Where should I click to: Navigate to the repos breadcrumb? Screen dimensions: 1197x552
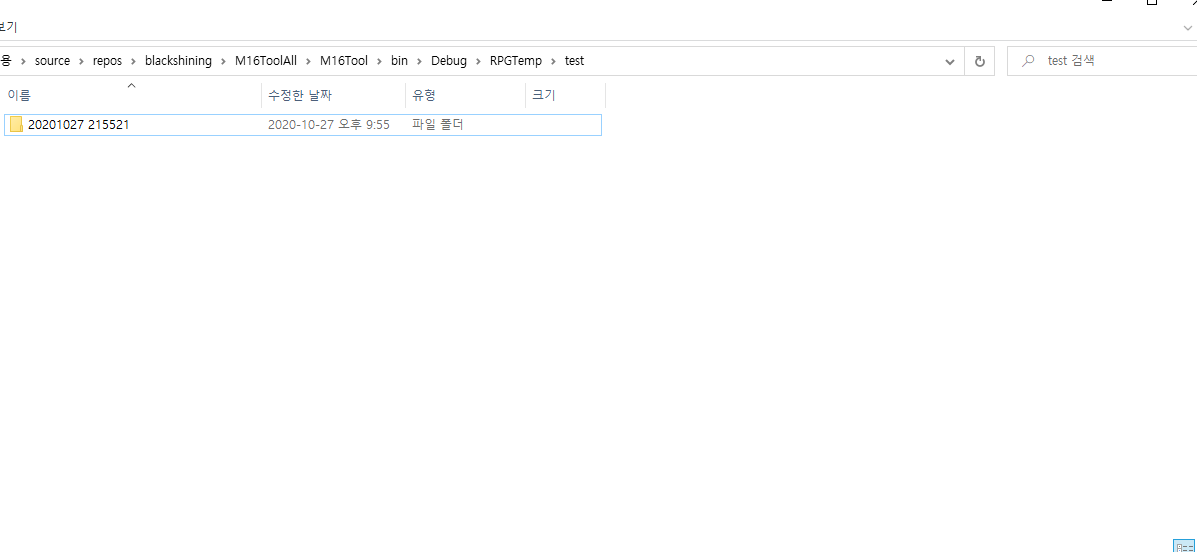click(x=107, y=61)
